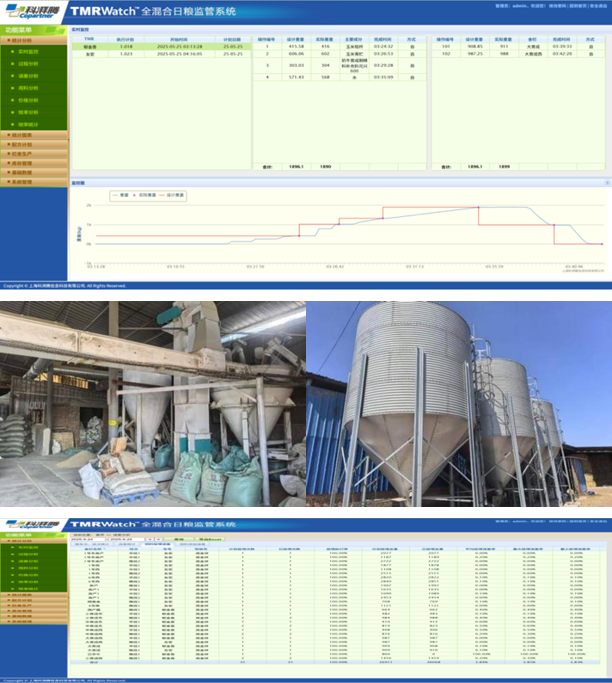Click the total 1899 cell in right table
Screen dimensions: 612x683
[x=504, y=167]
